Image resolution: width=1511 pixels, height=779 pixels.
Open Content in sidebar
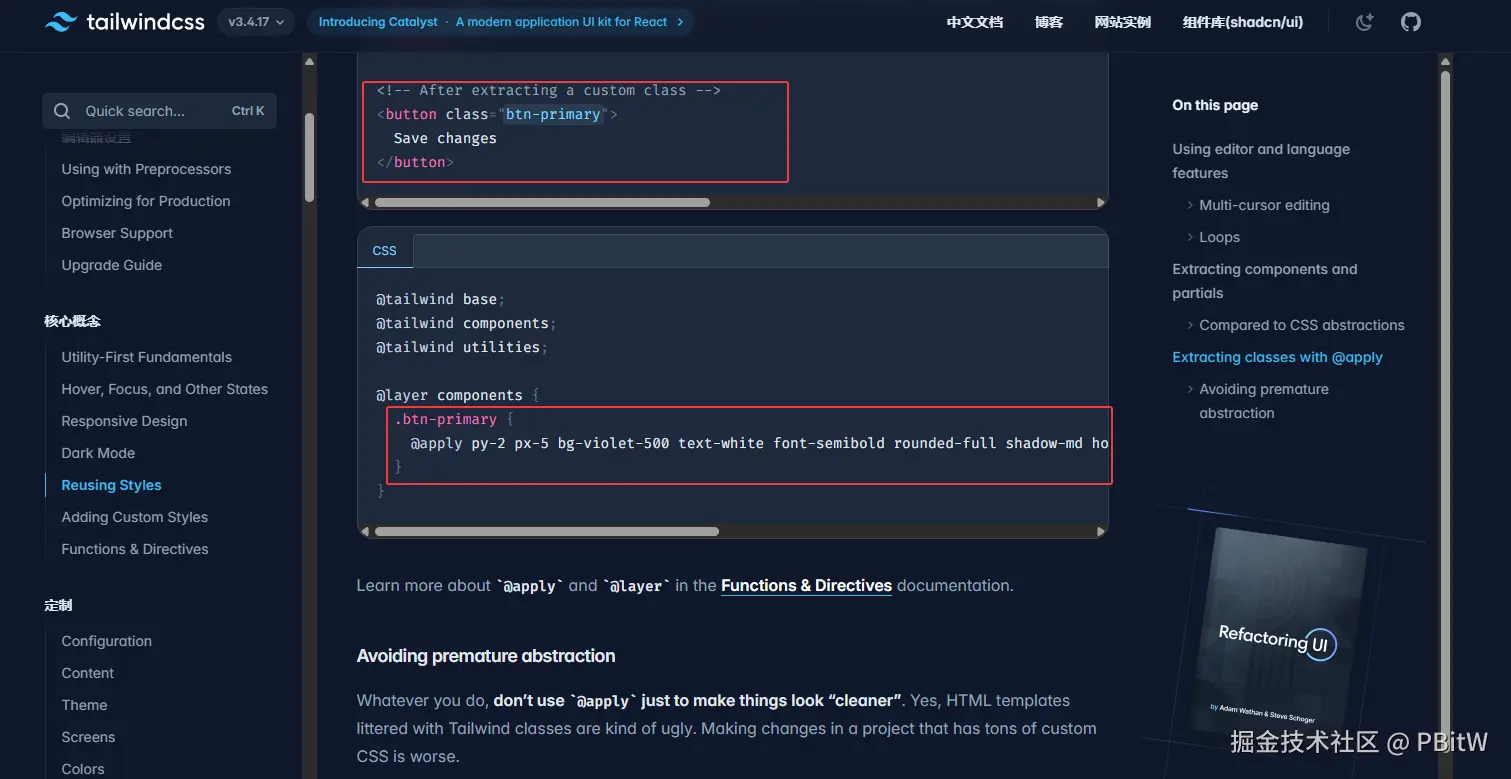pos(88,673)
